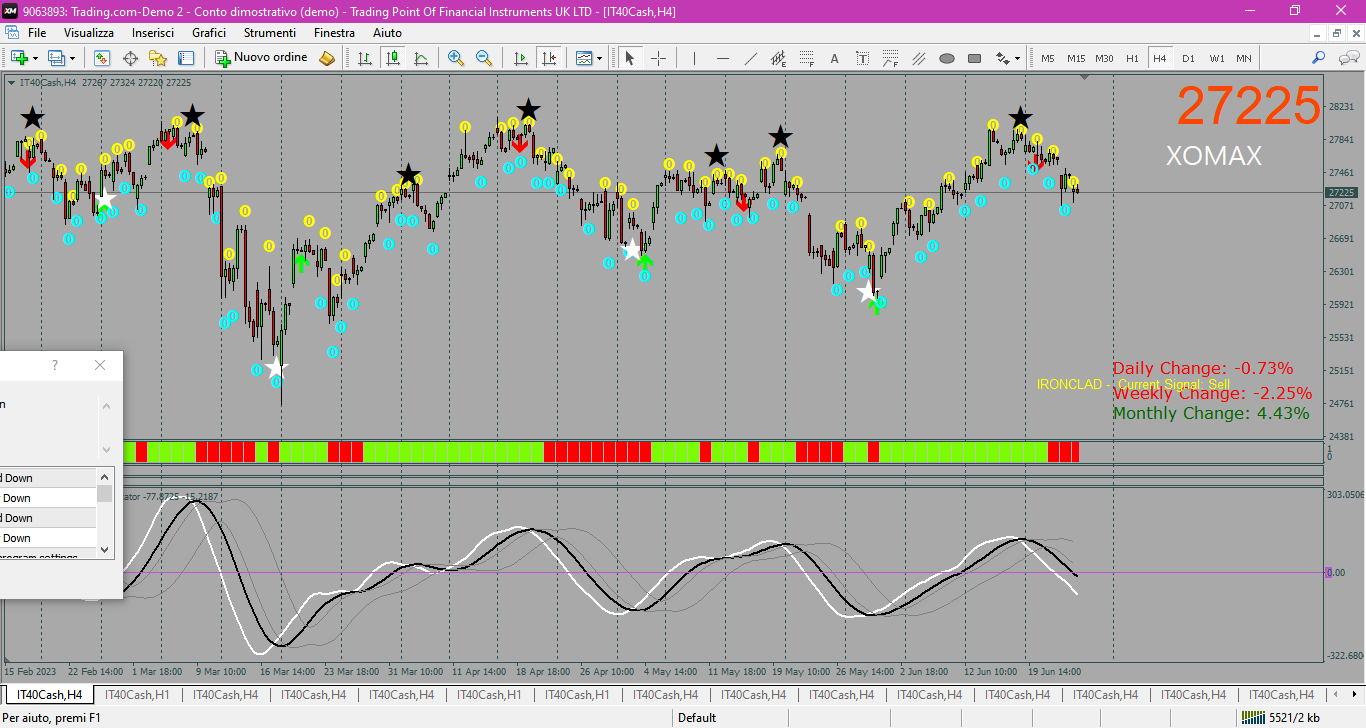Open the Strumenti menu
The height and width of the screenshot is (728, 1366).
tap(270, 33)
